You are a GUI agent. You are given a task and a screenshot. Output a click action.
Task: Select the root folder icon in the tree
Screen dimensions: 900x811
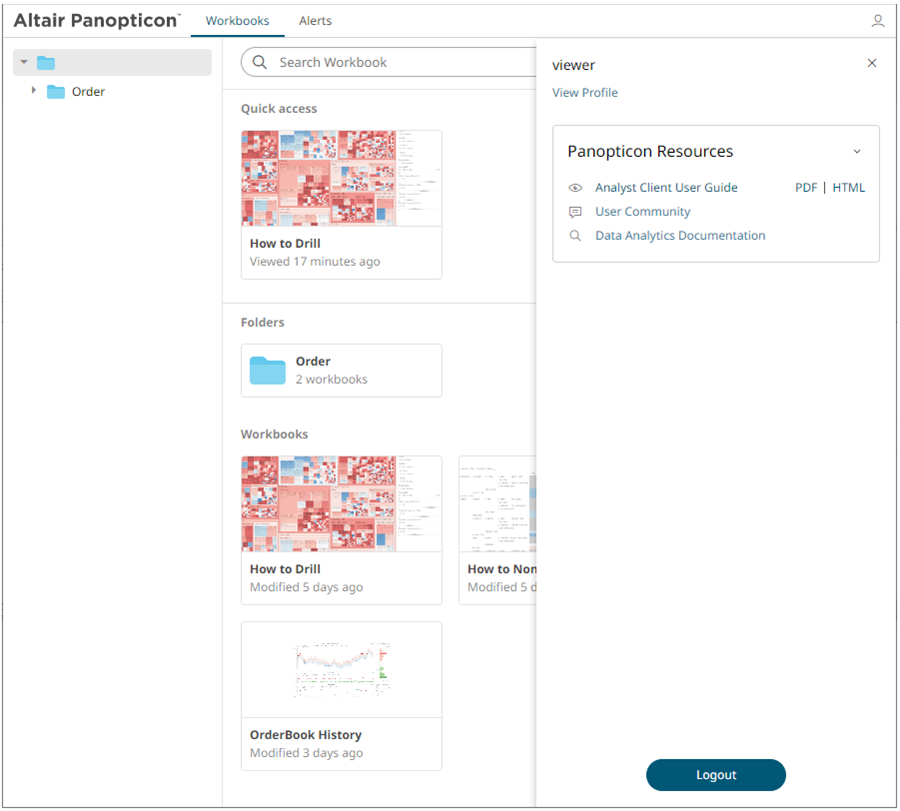[x=46, y=63]
